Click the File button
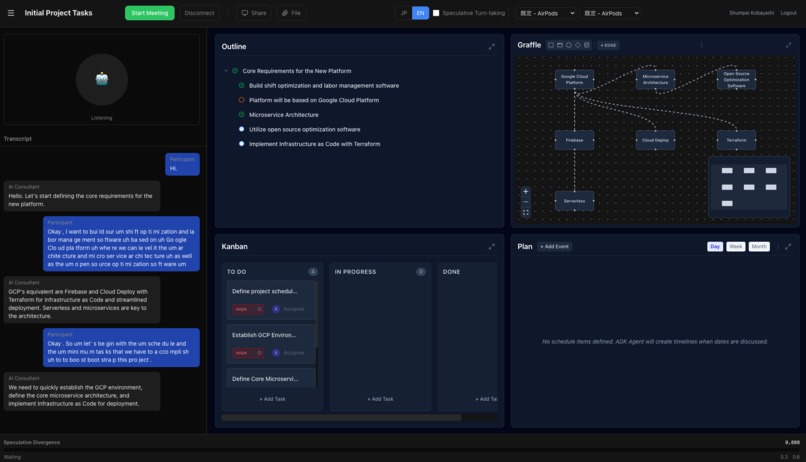Viewport: 806px width, 462px height. pos(291,13)
